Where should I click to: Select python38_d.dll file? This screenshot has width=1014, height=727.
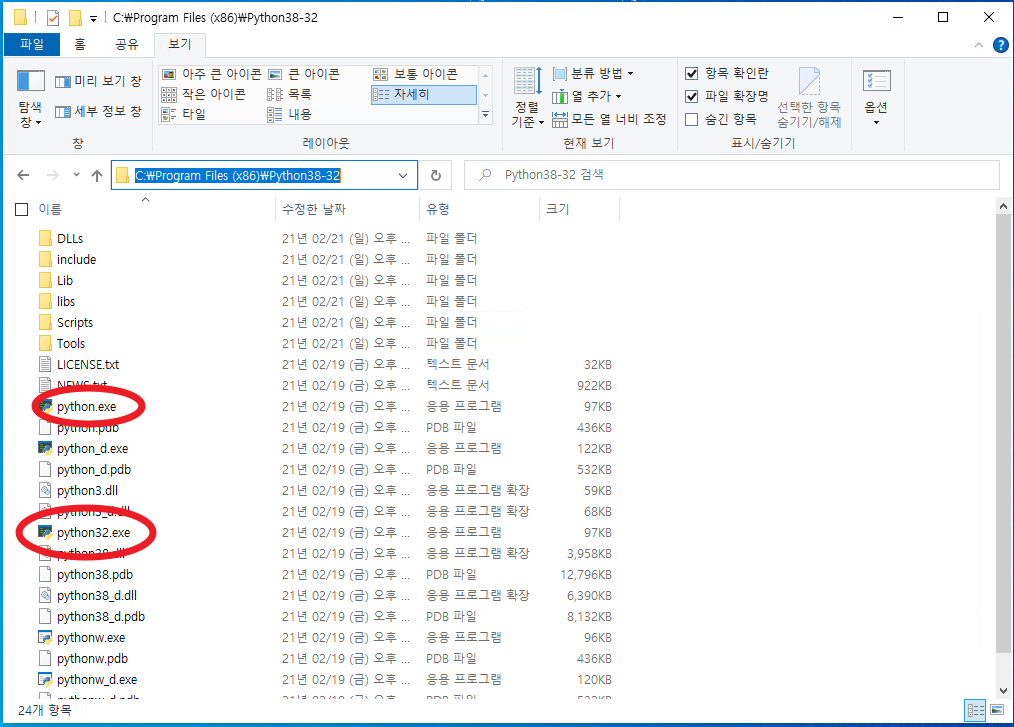pos(96,596)
